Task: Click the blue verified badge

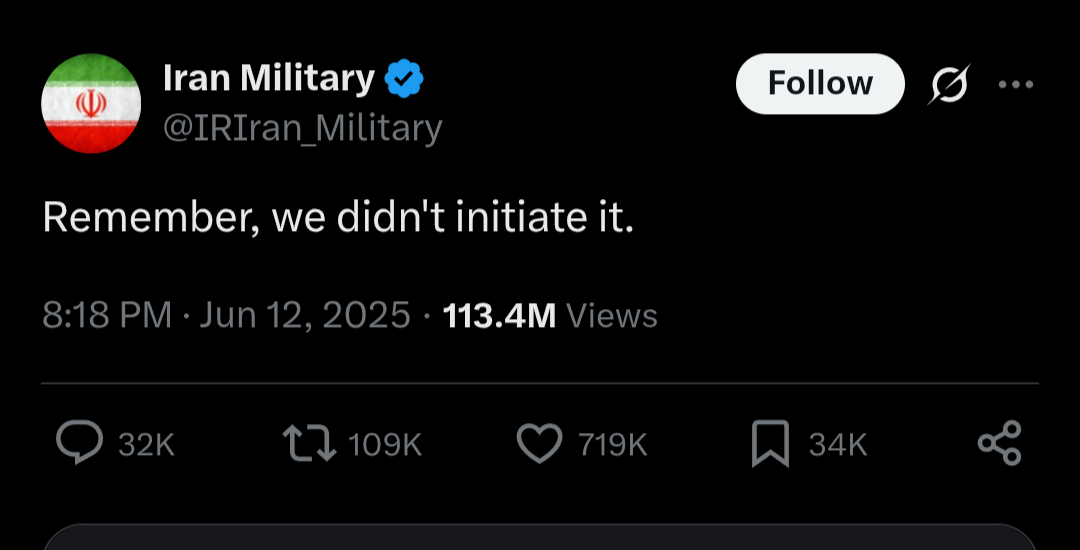Action: (404, 78)
